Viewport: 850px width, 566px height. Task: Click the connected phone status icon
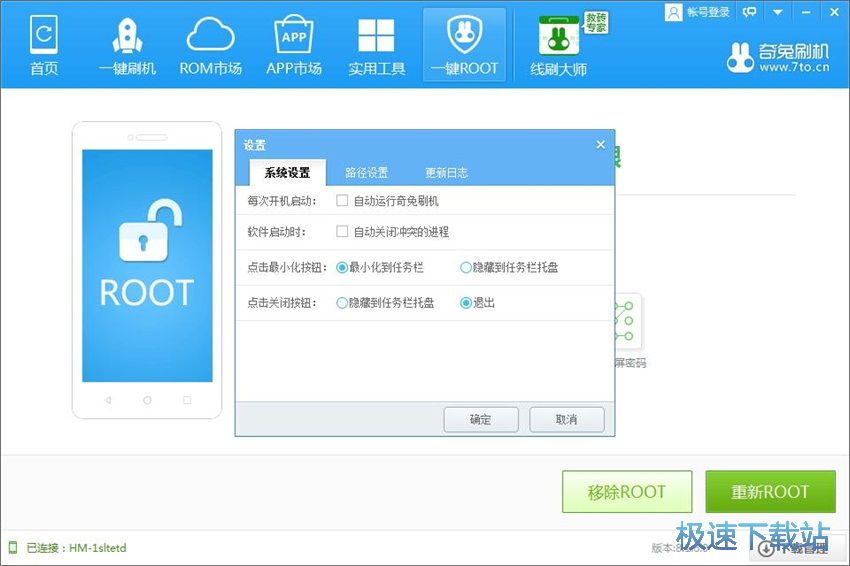point(13,548)
